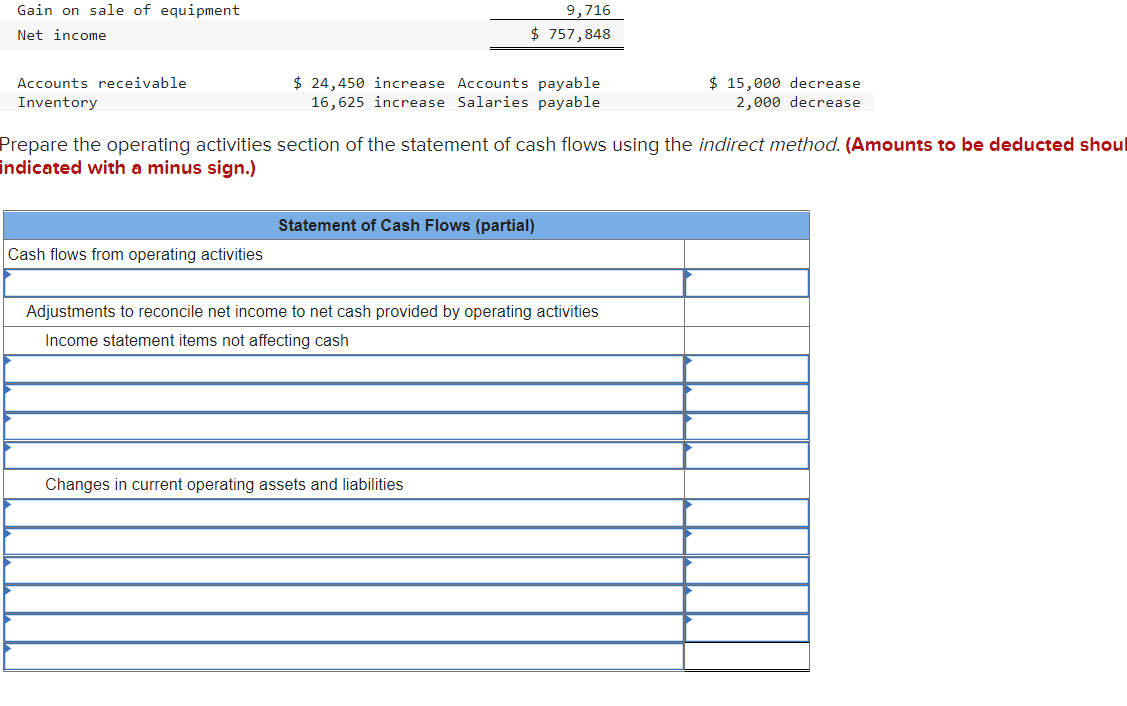This screenshot has height=706, width=1127.
Task: Click 'Gain on sale of equipment' text
Action: click(x=129, y=10)
